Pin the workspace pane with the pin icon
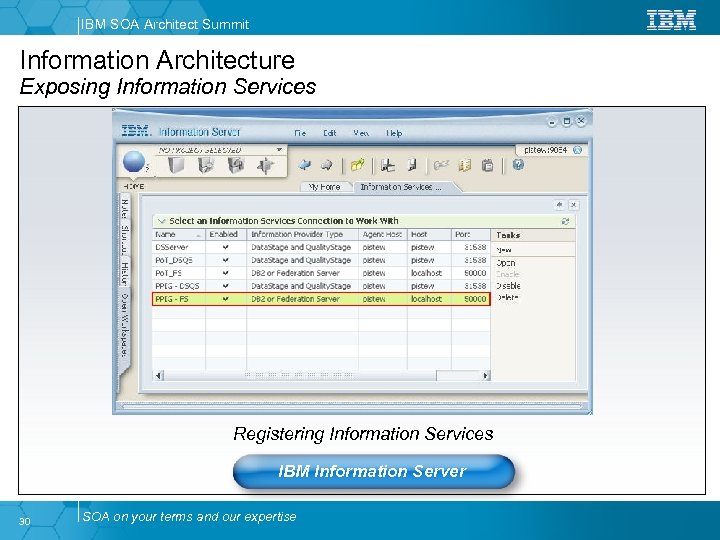 (559, 205)
